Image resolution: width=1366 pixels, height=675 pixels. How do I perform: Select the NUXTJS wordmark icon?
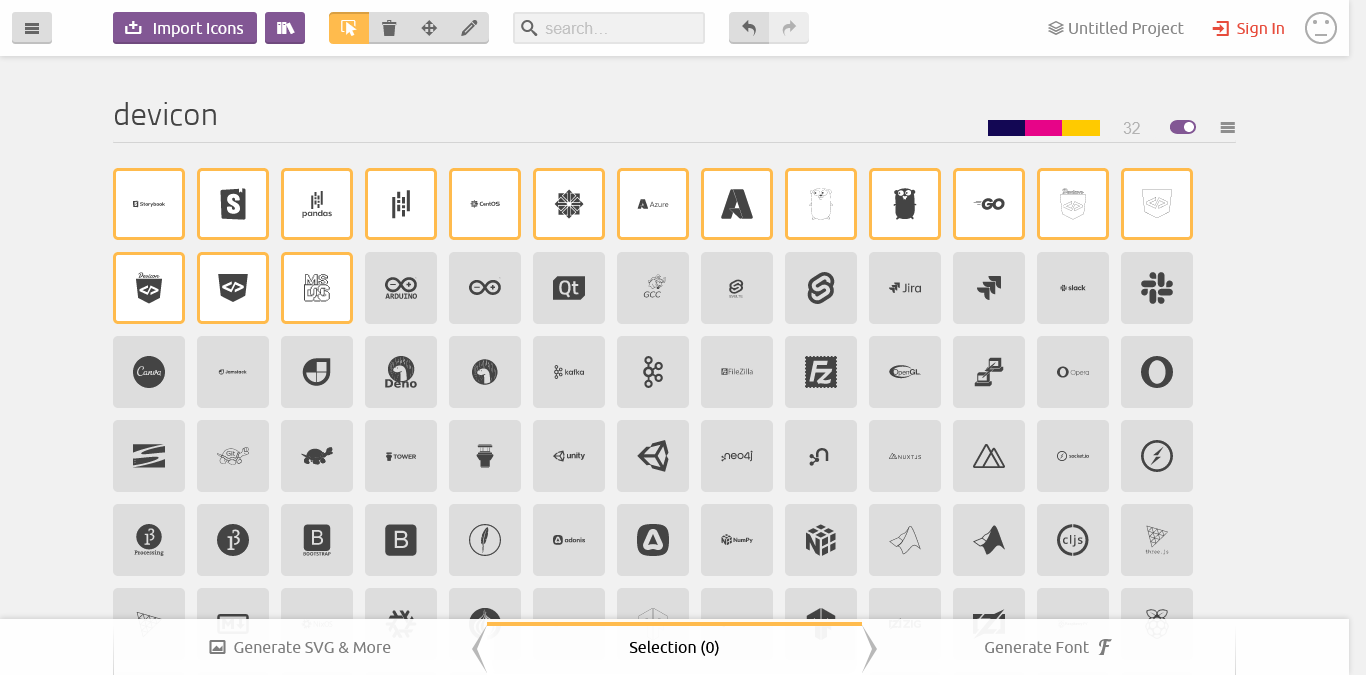905,456
